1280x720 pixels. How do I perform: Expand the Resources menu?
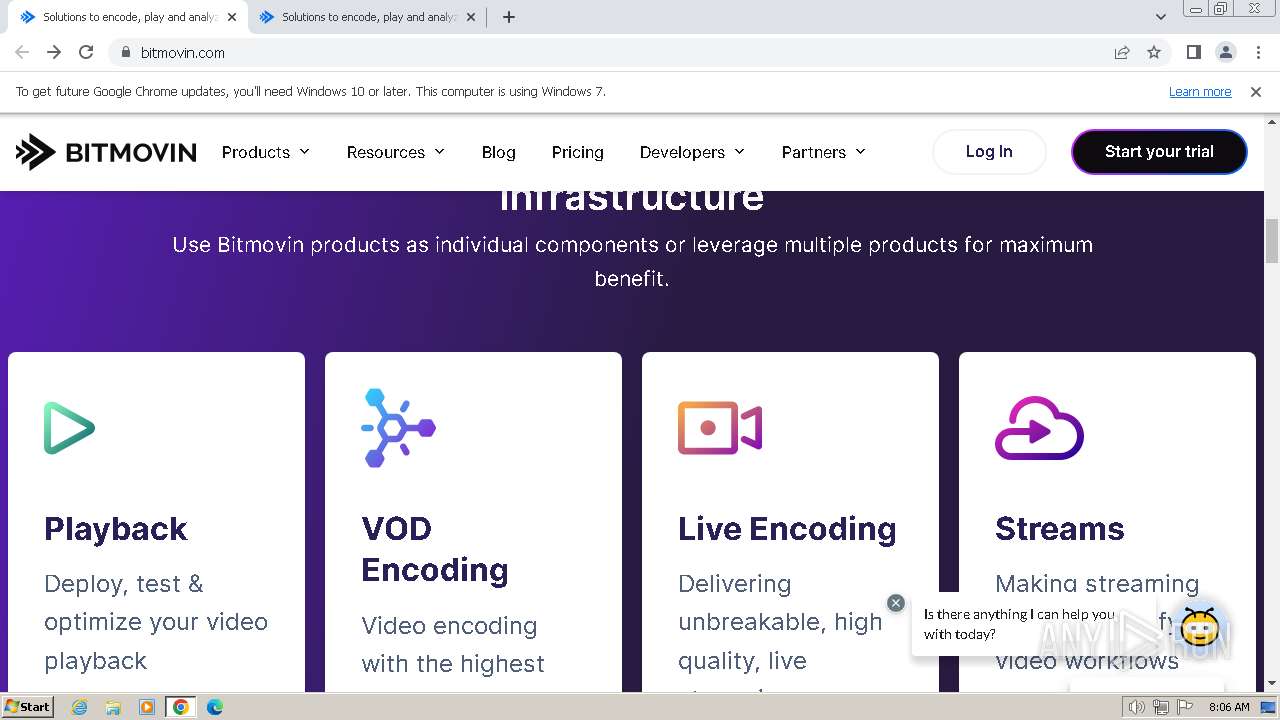tap(396, 152)
